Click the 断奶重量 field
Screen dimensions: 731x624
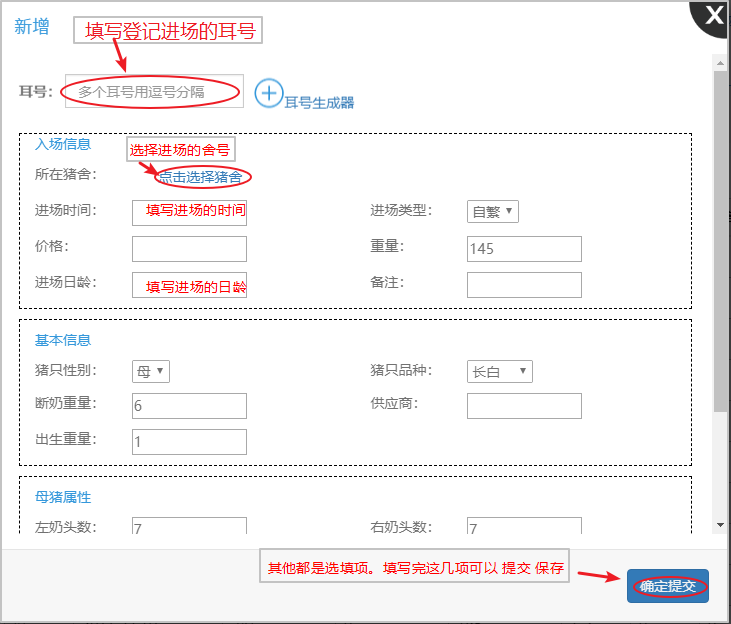pos(189,405)
